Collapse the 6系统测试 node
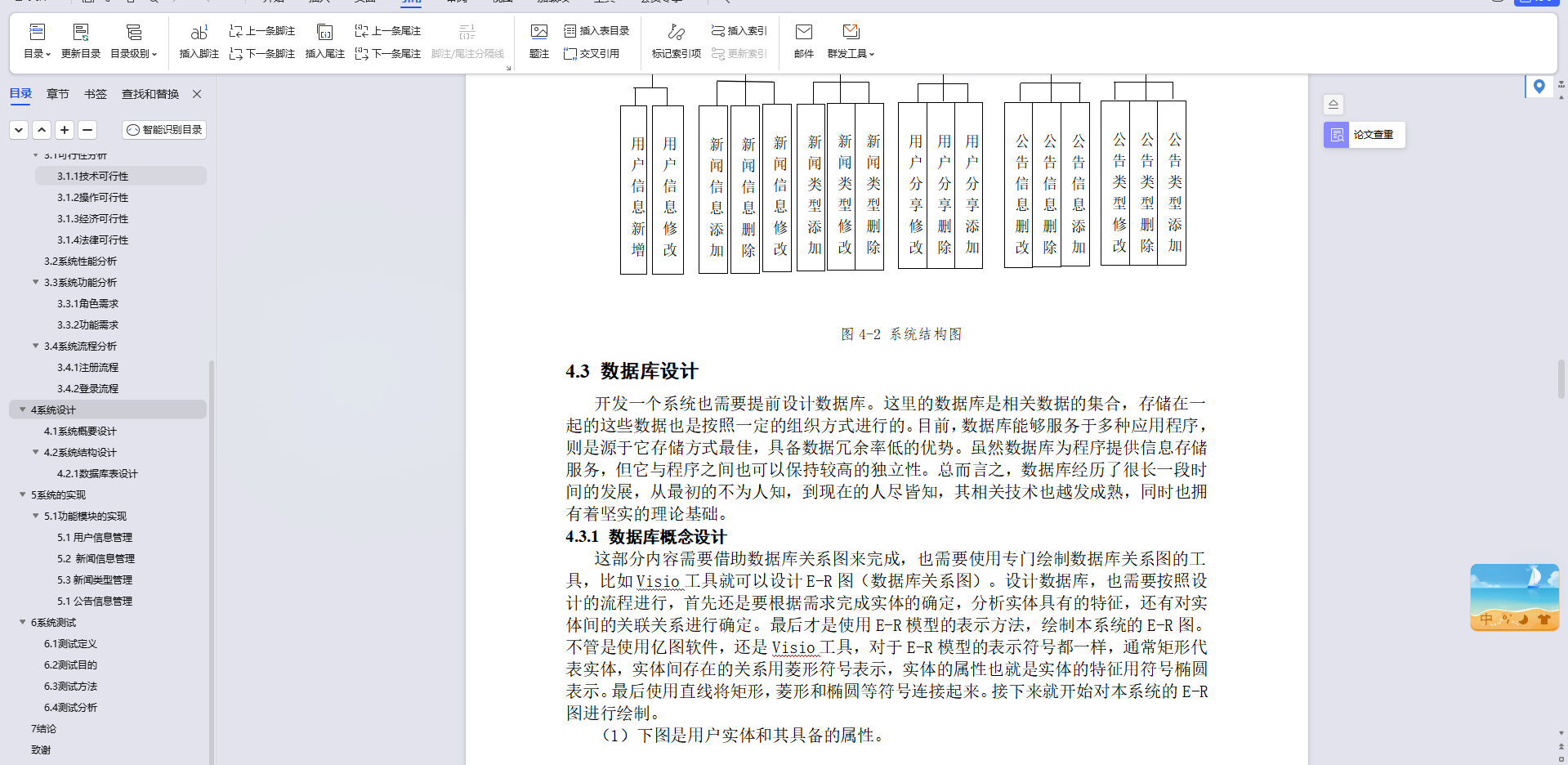The image size is (1568, 765). (x=22, y=622)
